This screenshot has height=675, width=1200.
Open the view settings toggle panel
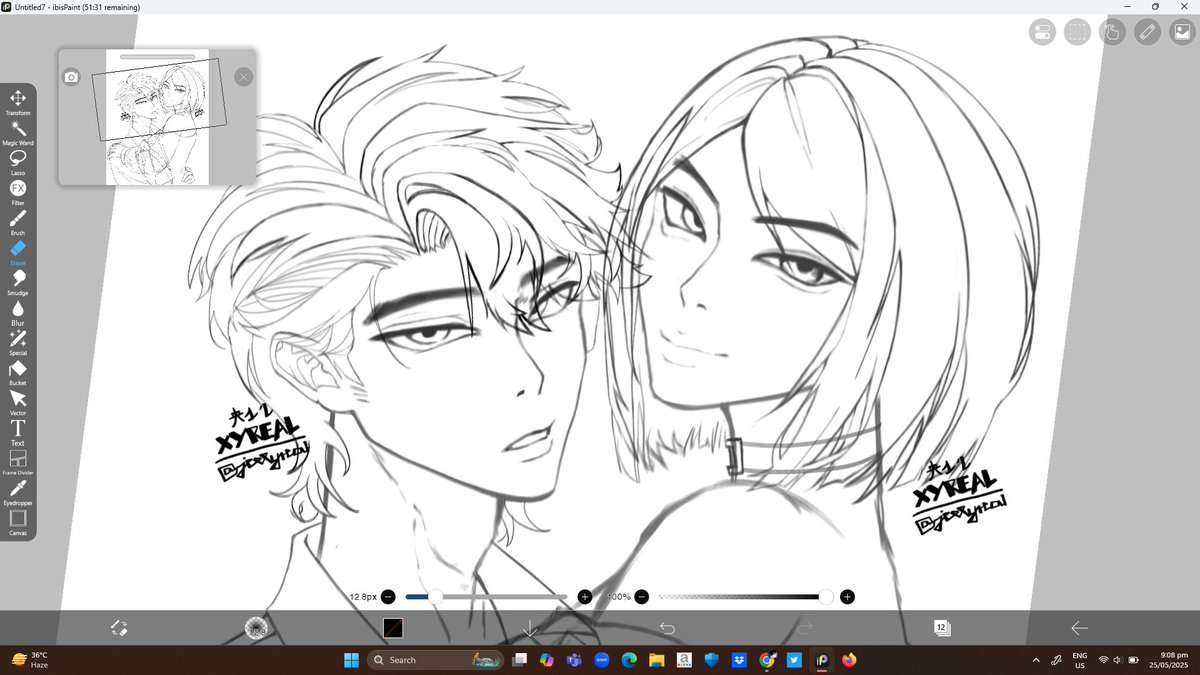[1042, 32]
